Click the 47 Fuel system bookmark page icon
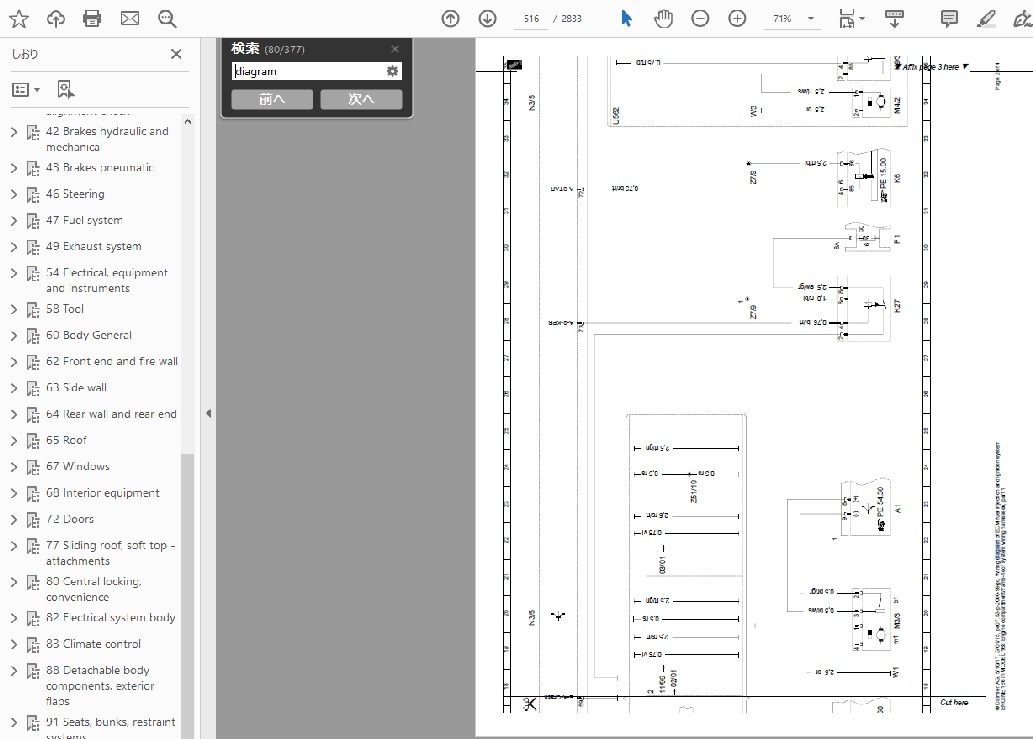Image resolution: width=1033 pixels, height=739 pixels. 33,221
